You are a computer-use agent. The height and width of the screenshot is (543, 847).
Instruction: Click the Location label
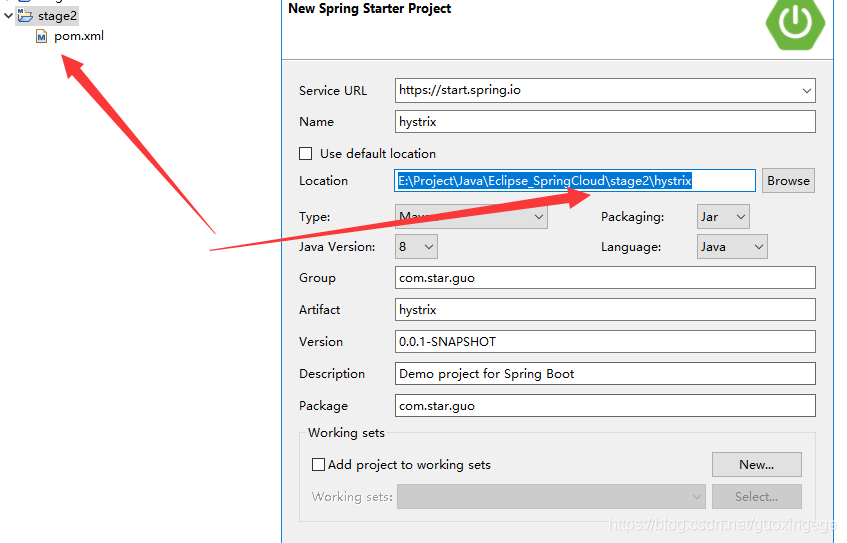pos(323,181)
